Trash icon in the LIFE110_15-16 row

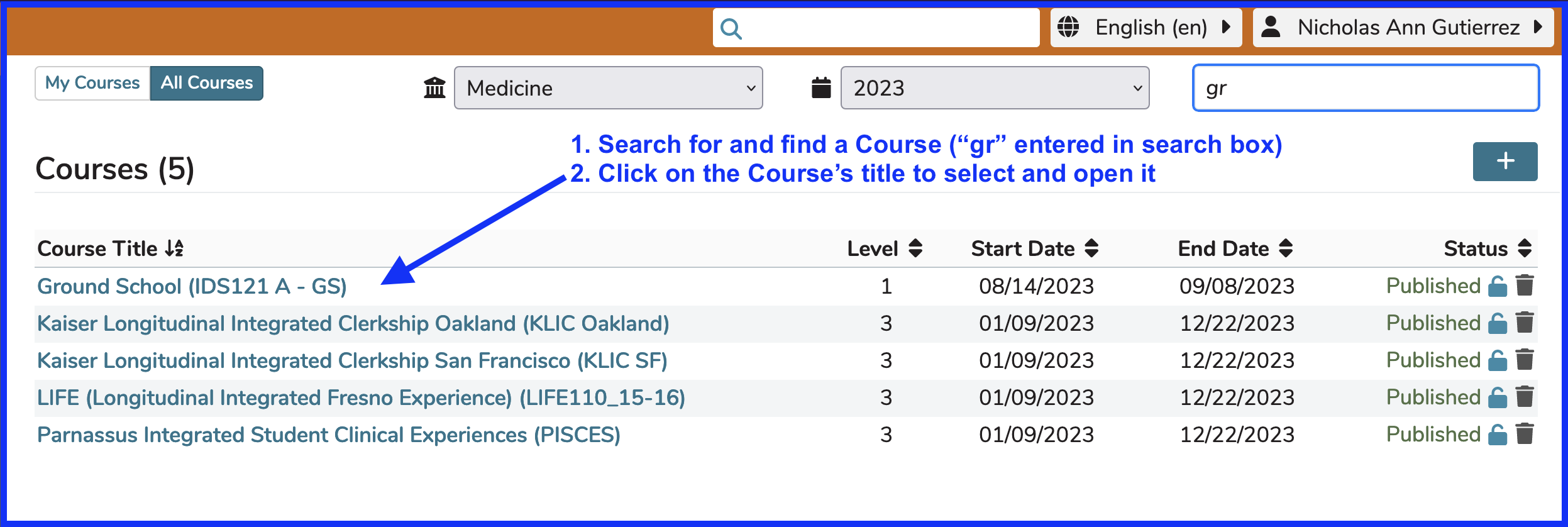(x=1525, y=397)
